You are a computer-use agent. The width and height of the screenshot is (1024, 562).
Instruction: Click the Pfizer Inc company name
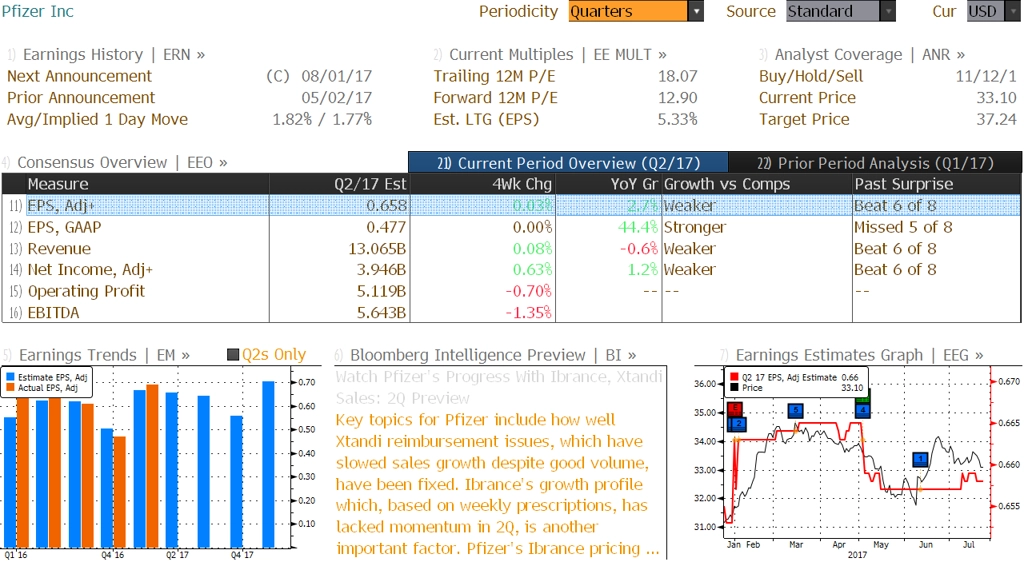[38, 11]
